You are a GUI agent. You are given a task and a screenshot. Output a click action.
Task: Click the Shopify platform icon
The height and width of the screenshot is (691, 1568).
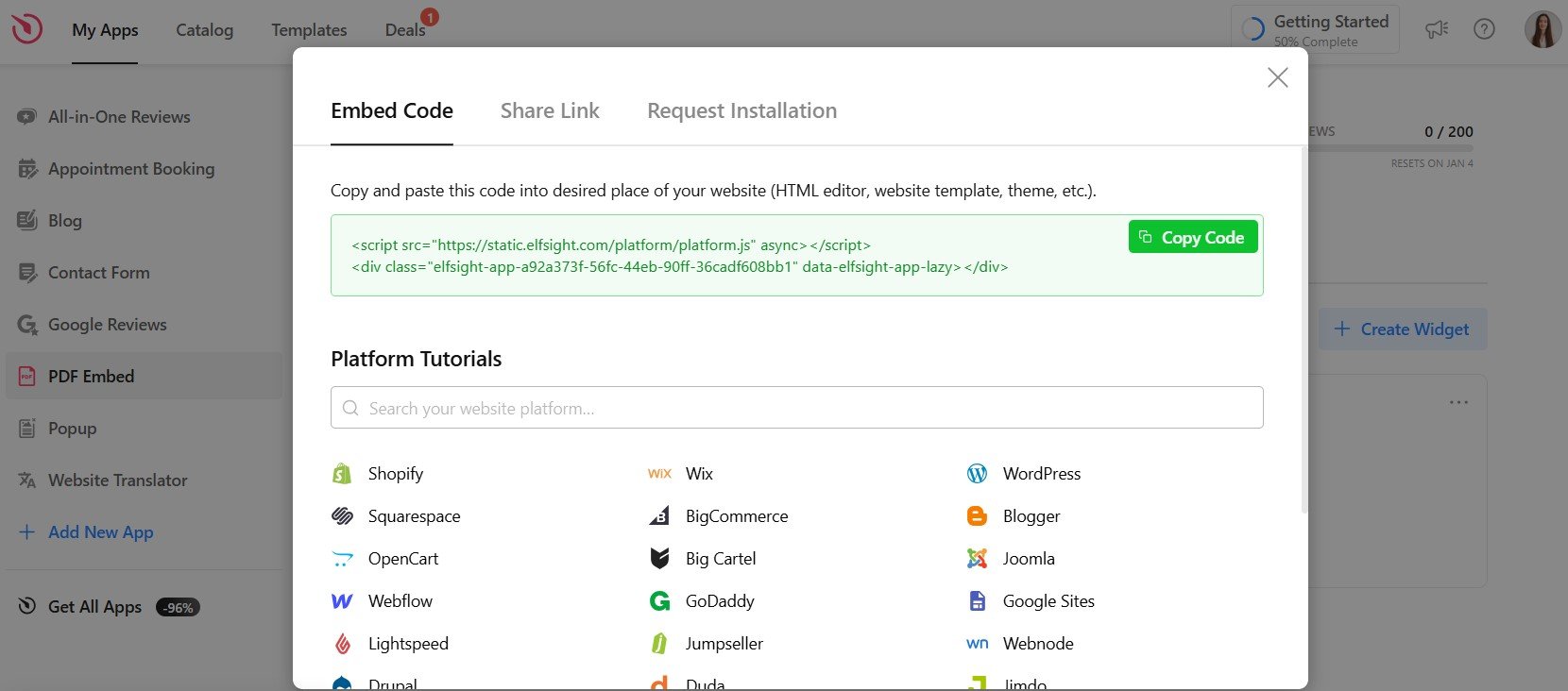[342, 474]
